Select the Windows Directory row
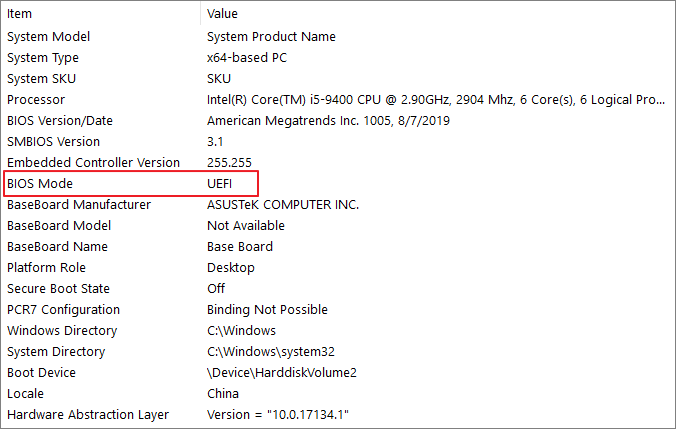 point(62,331)
